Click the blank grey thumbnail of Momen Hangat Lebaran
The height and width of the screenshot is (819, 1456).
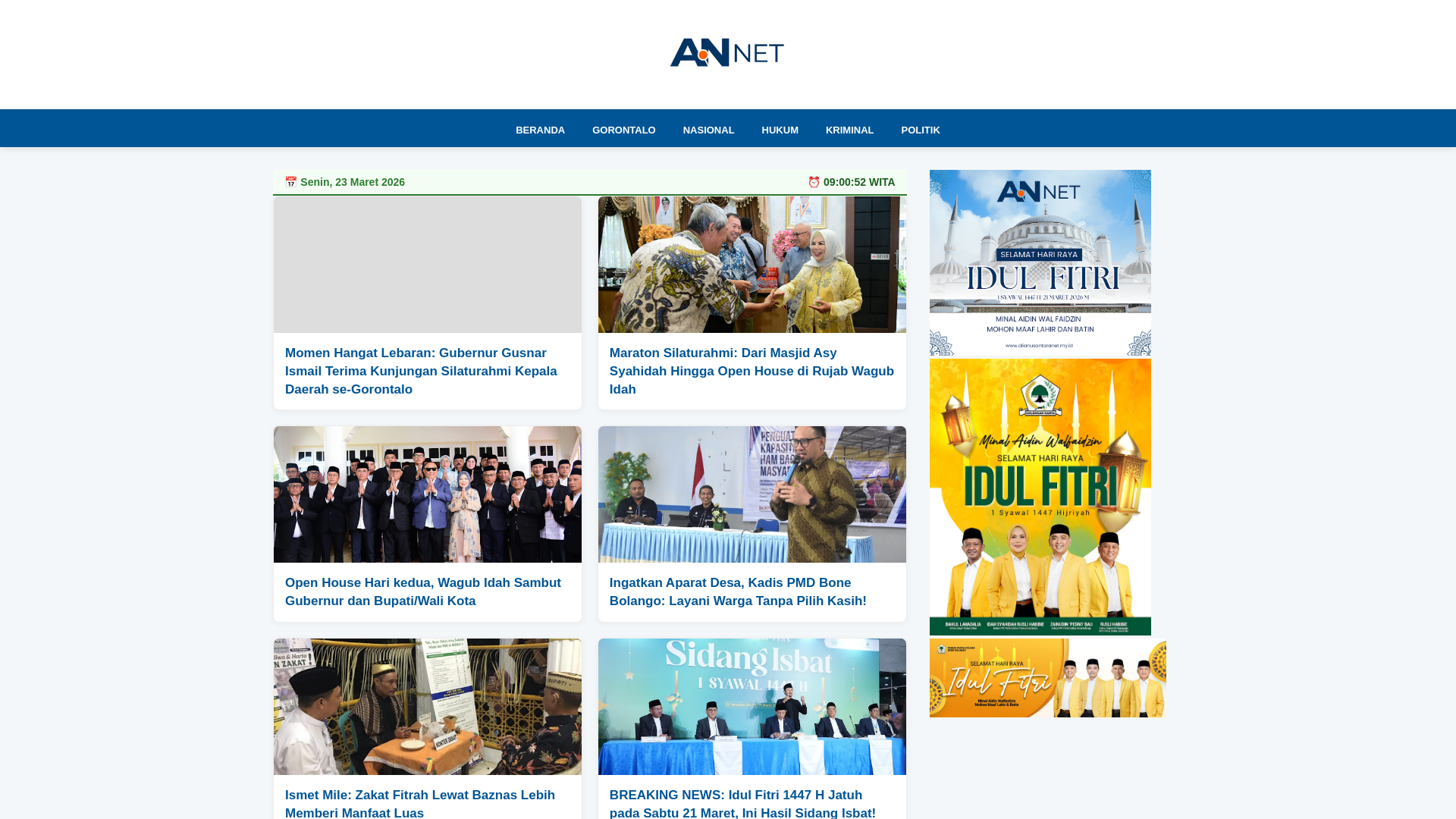point(427,265)
